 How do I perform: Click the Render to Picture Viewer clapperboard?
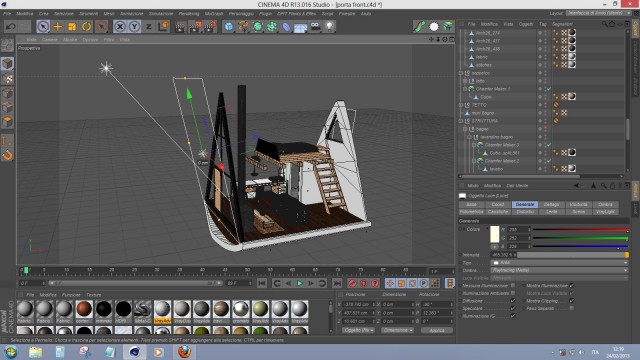coord(195,27)
